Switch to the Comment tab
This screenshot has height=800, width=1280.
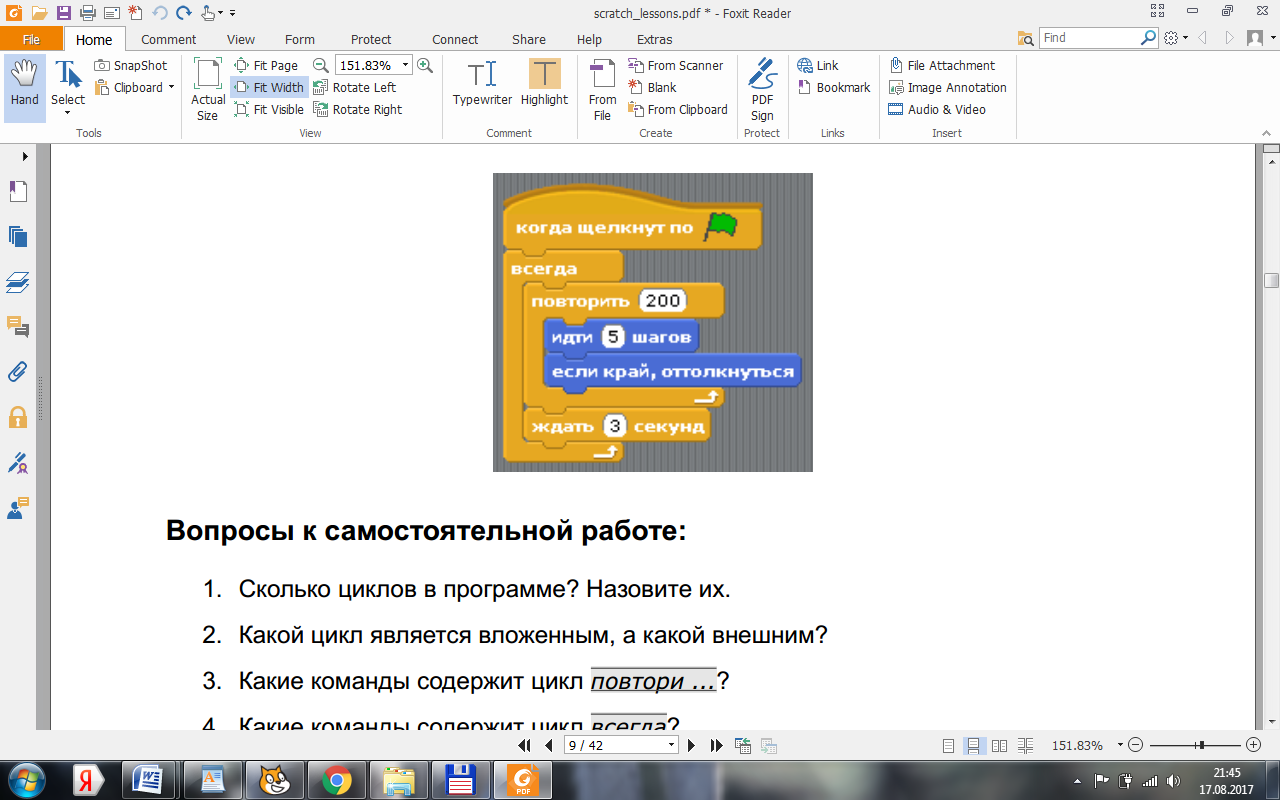click(x=168, y=39)
